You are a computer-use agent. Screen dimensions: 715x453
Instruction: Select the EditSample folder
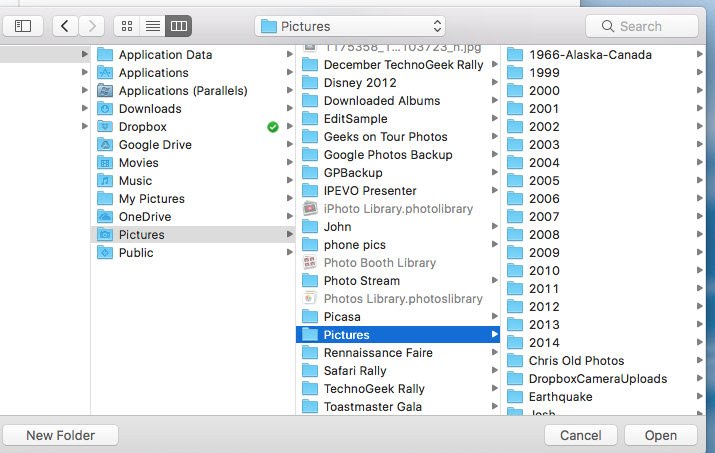pos(398,119)
